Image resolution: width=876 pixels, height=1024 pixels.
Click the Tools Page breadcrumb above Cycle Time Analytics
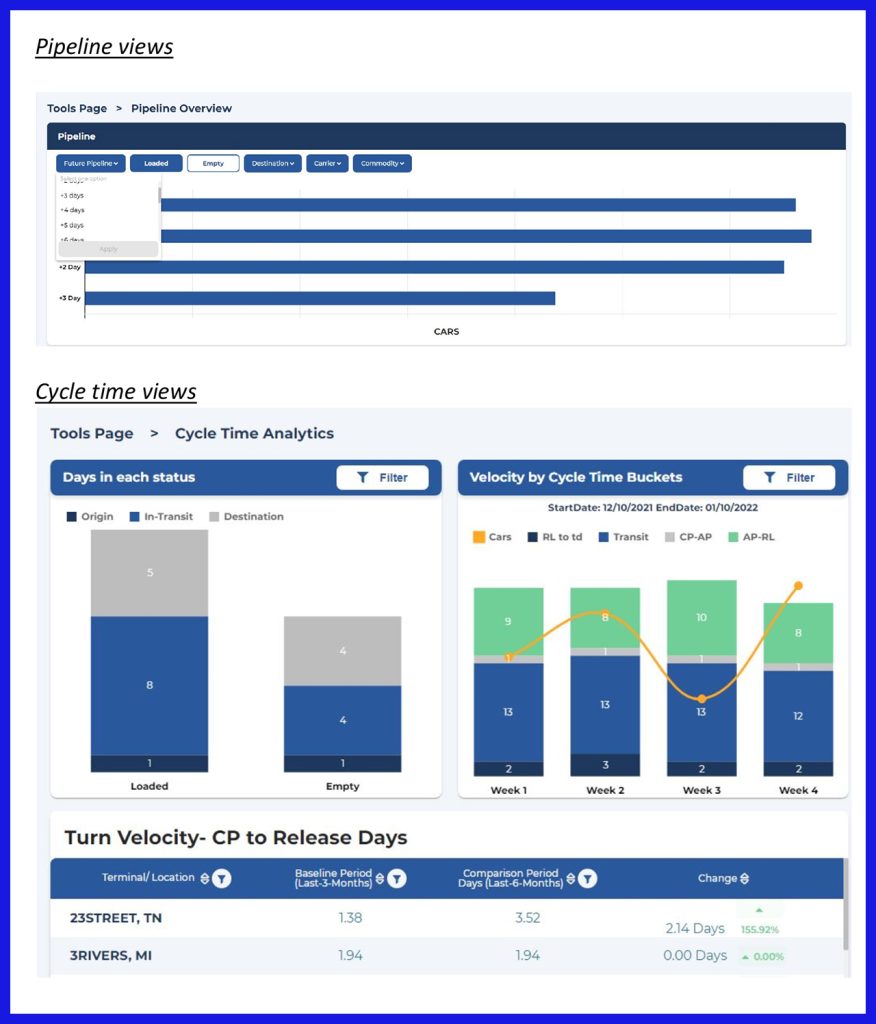click(x=92, y=433)
